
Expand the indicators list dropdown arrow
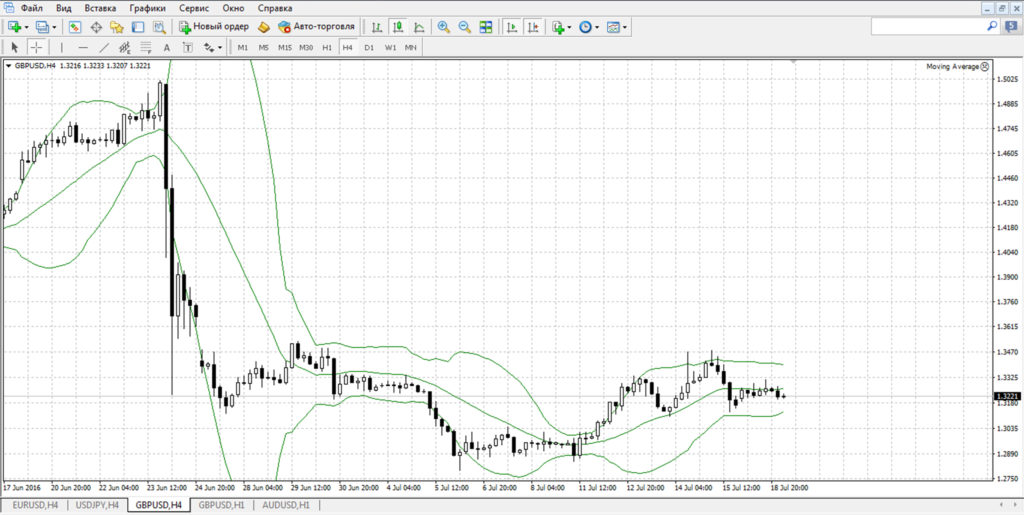click(569, 27)
